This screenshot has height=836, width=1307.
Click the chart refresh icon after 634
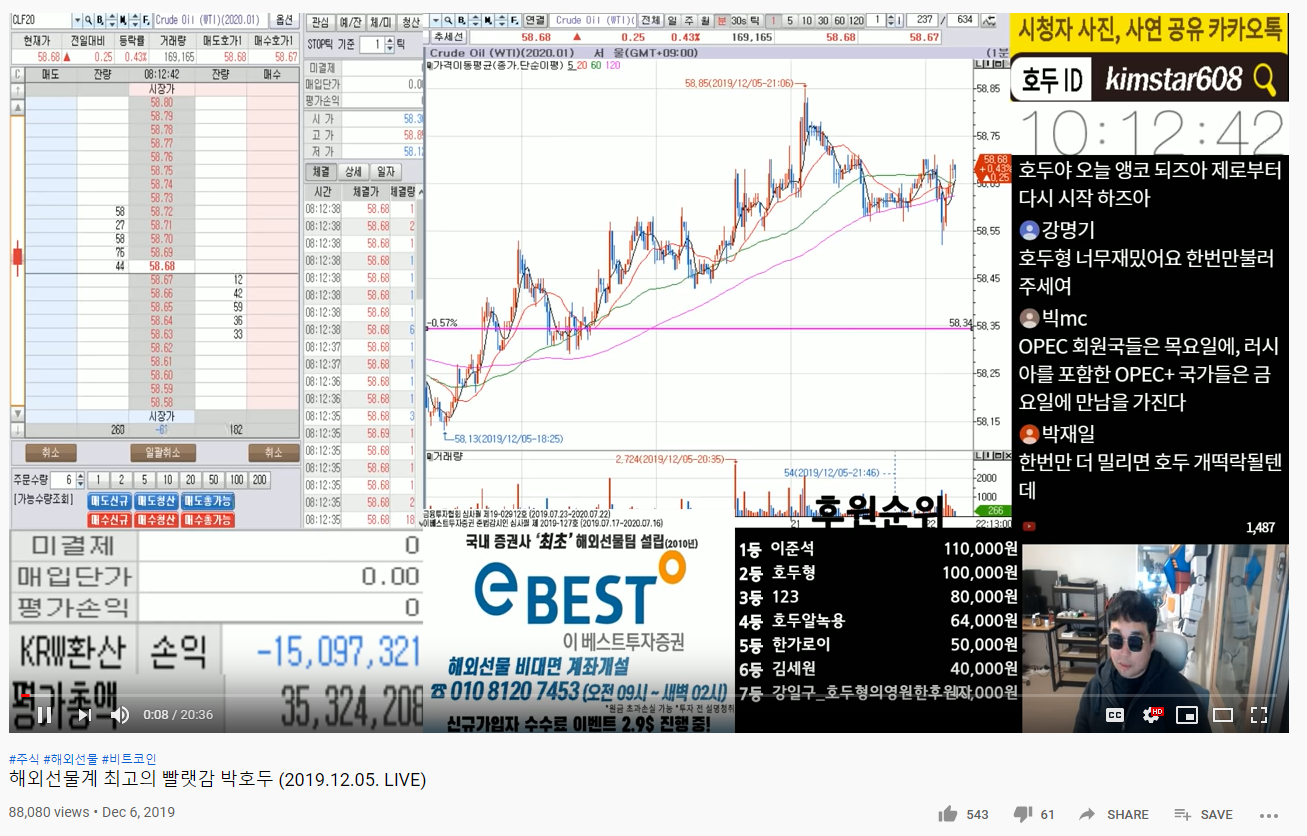click(x=989, y=20)
